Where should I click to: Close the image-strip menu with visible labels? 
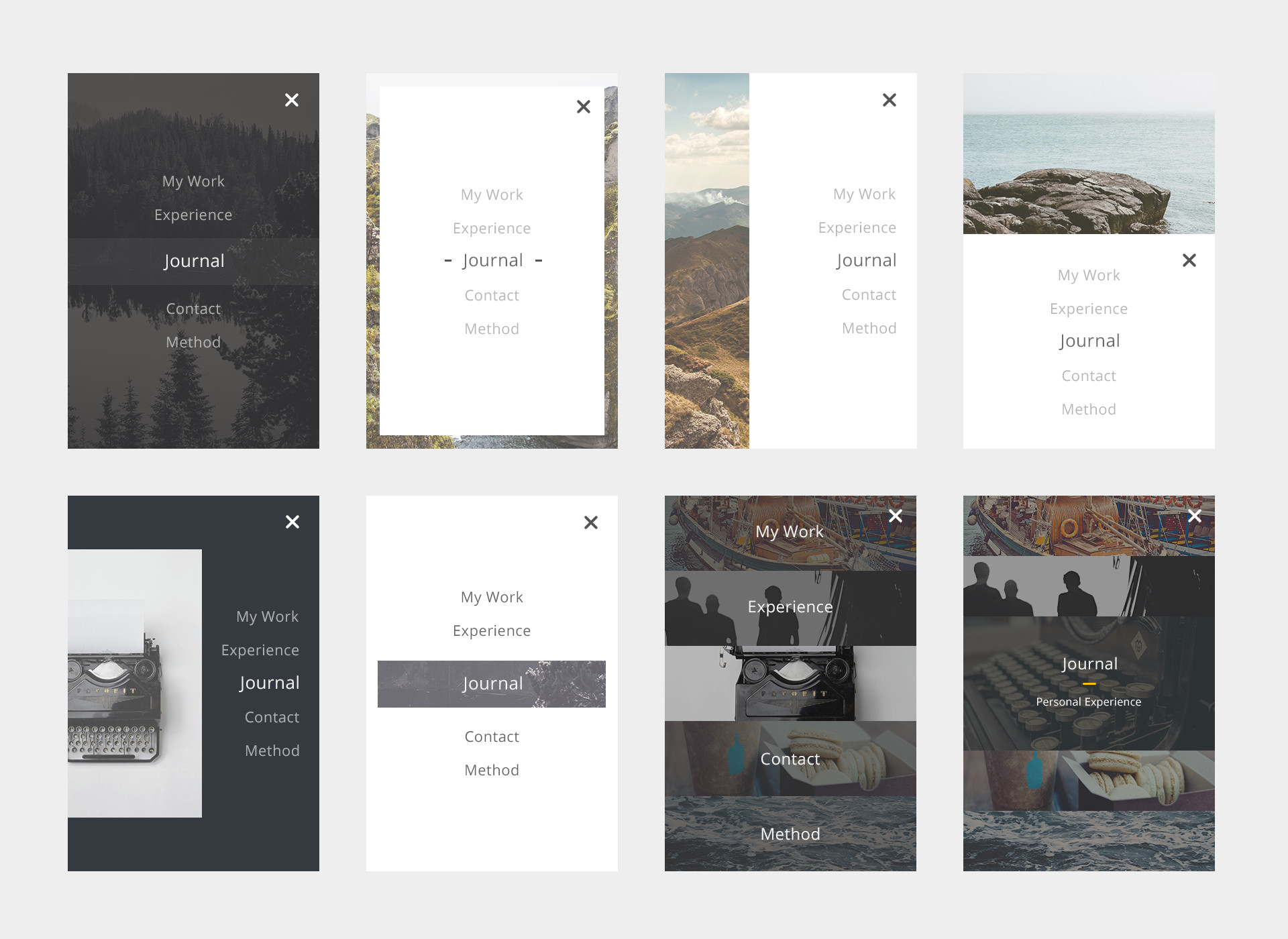coord(896,516)
